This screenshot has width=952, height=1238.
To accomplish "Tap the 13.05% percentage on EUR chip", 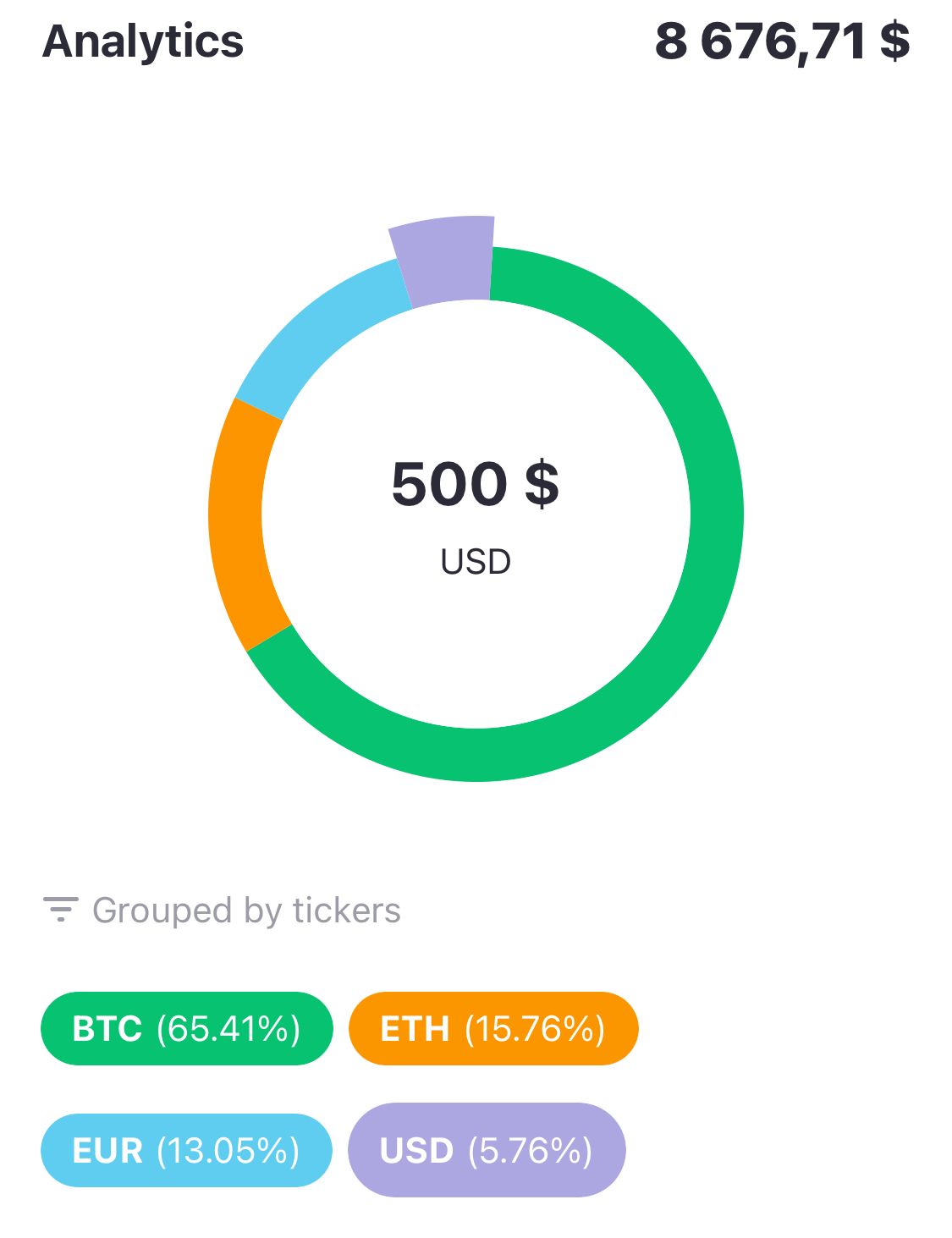I will [228, 1151].
